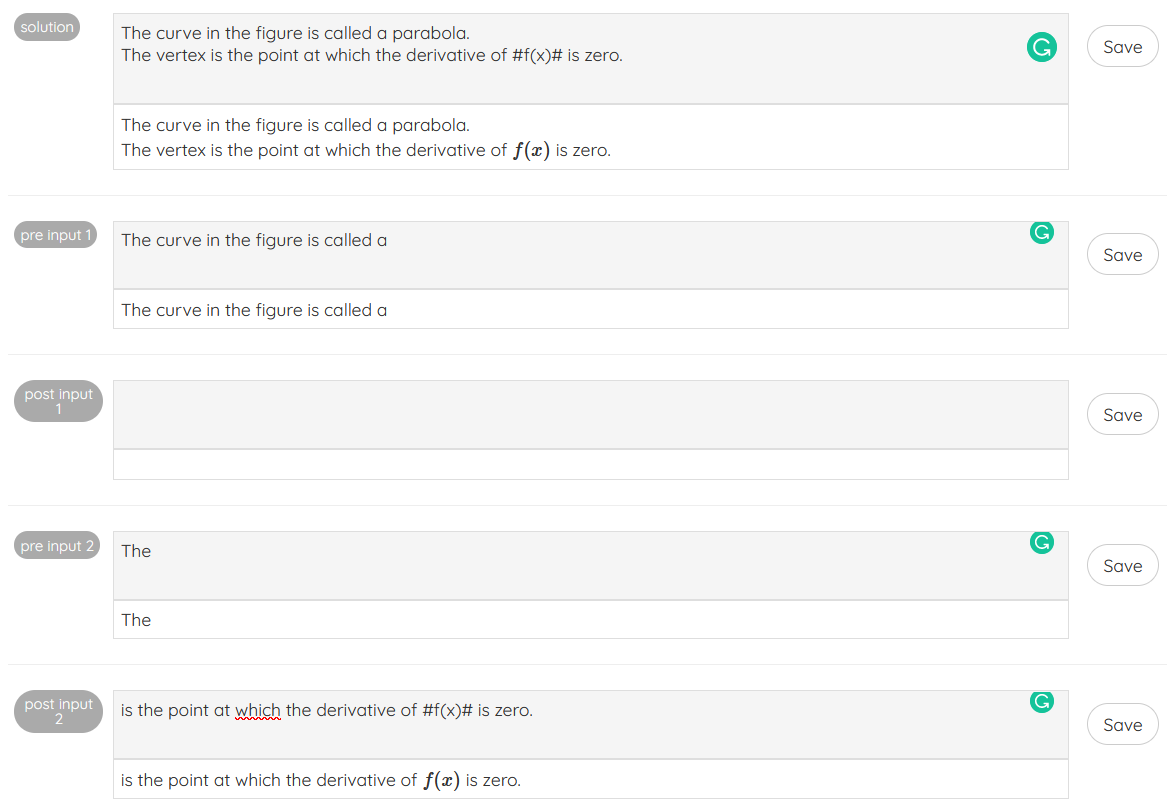Save the empty post input 1 field

(x=1121, y=414)
